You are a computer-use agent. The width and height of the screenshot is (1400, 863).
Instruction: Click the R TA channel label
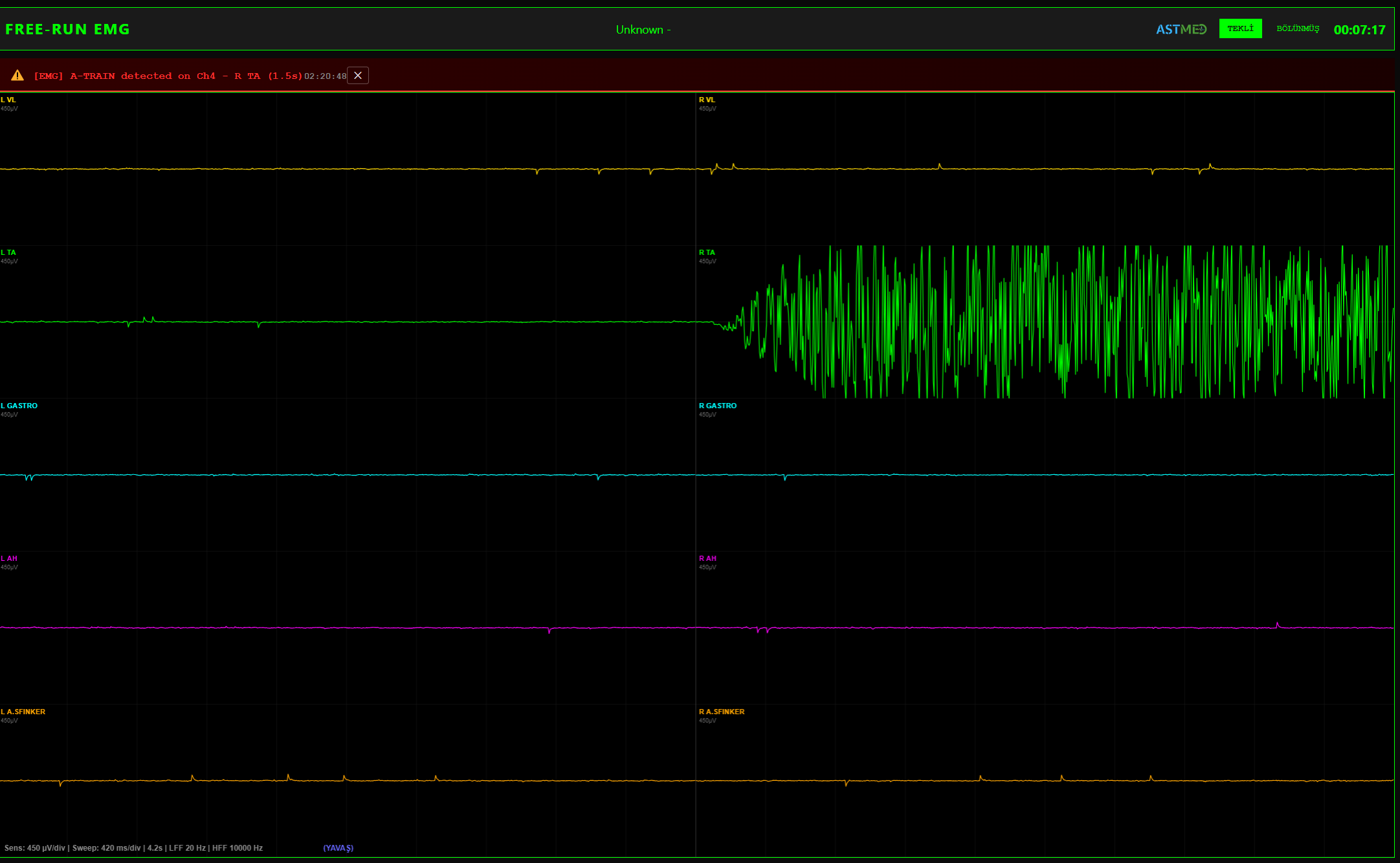(707, 252)
